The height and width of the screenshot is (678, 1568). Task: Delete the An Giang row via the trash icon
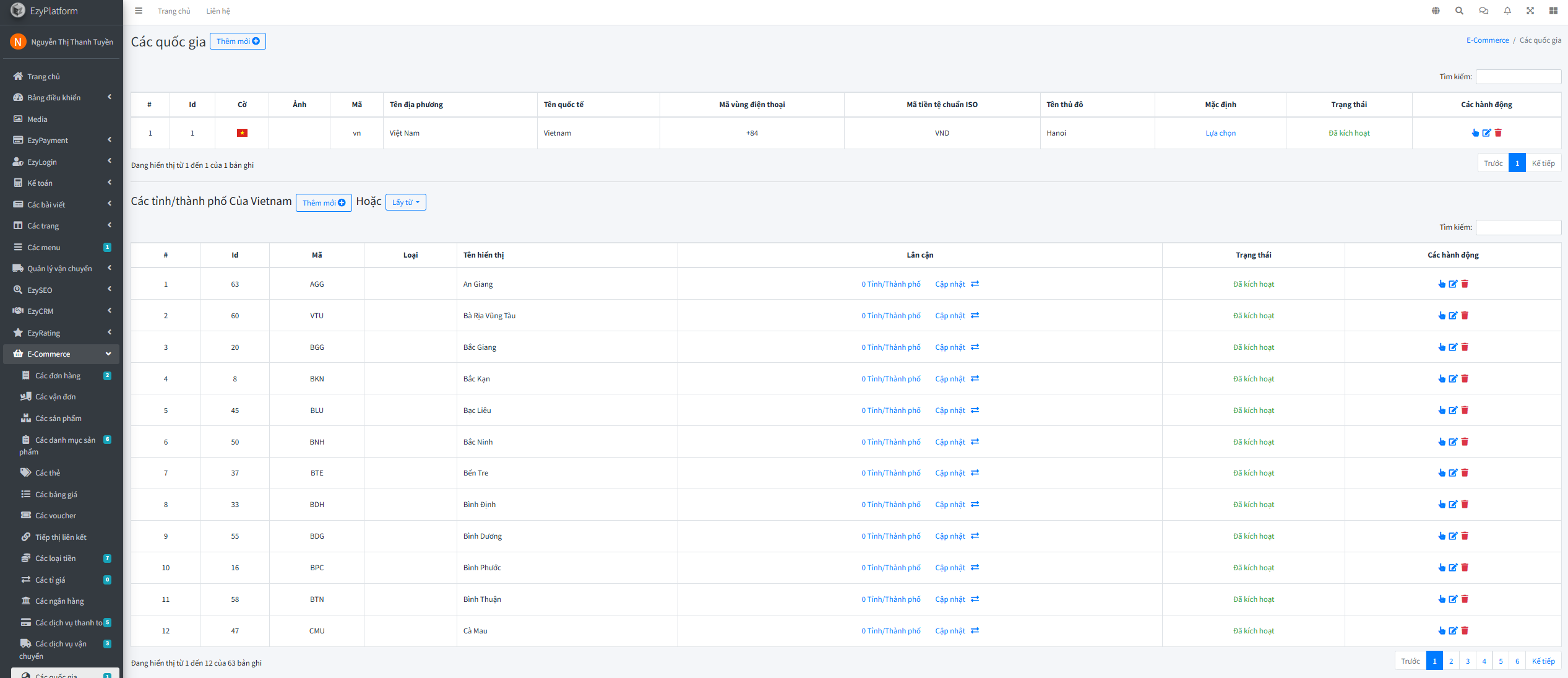(1465, 284)
